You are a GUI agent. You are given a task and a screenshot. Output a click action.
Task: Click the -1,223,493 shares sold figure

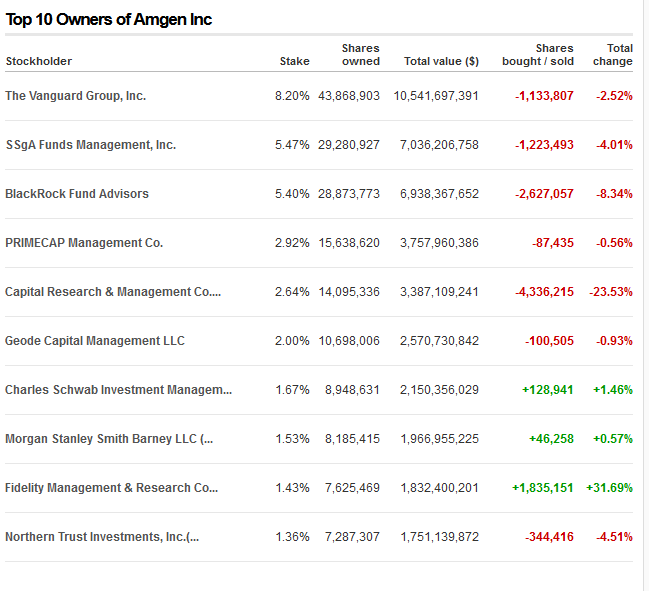pos(544,145)
